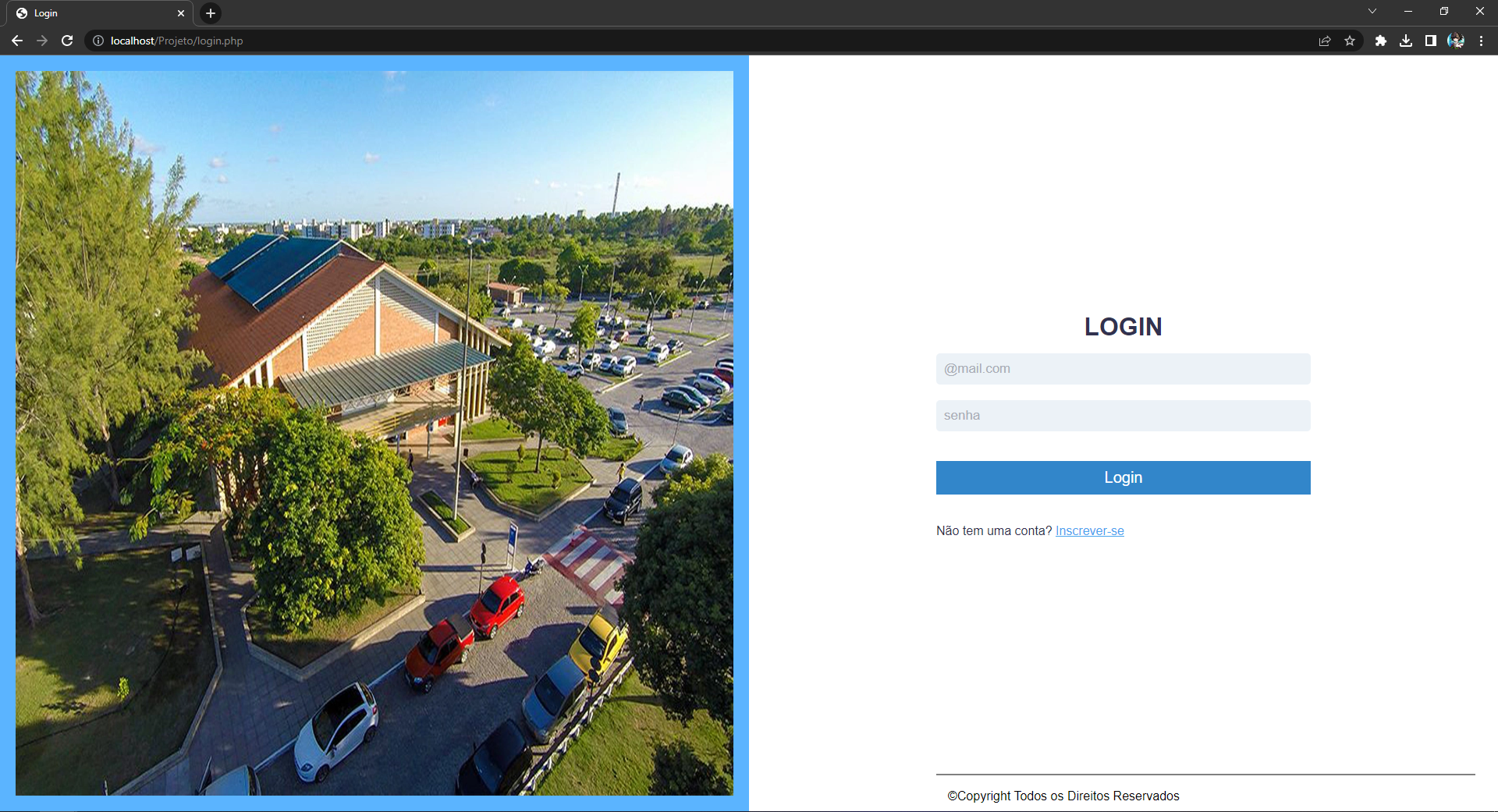The width and height of the screenshot is (1498, 812).
Task: Open the Extensions puzzle icon
Action: 1380,41
